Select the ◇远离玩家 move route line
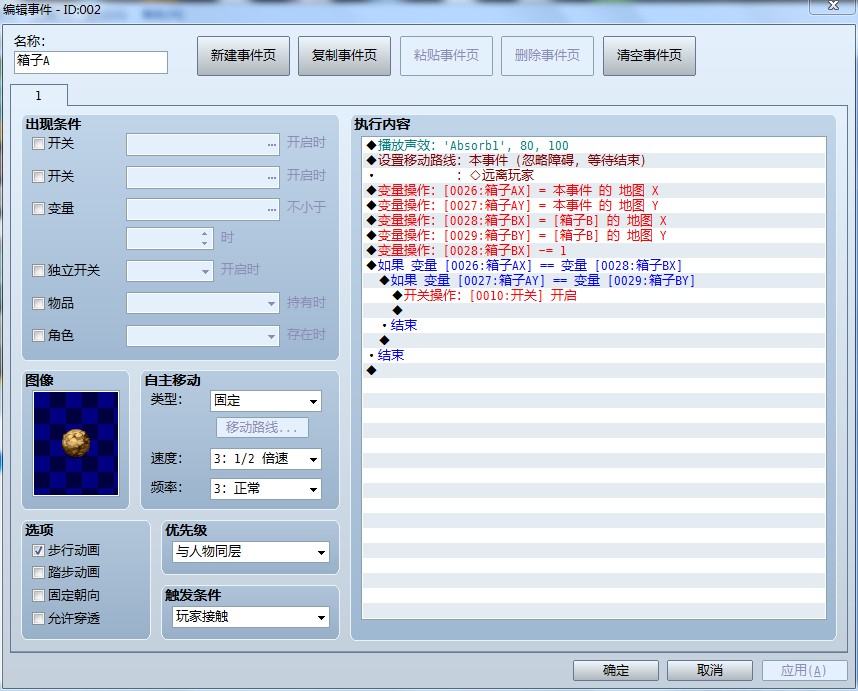This screenshot has height=691, width=858. point(594,175)
